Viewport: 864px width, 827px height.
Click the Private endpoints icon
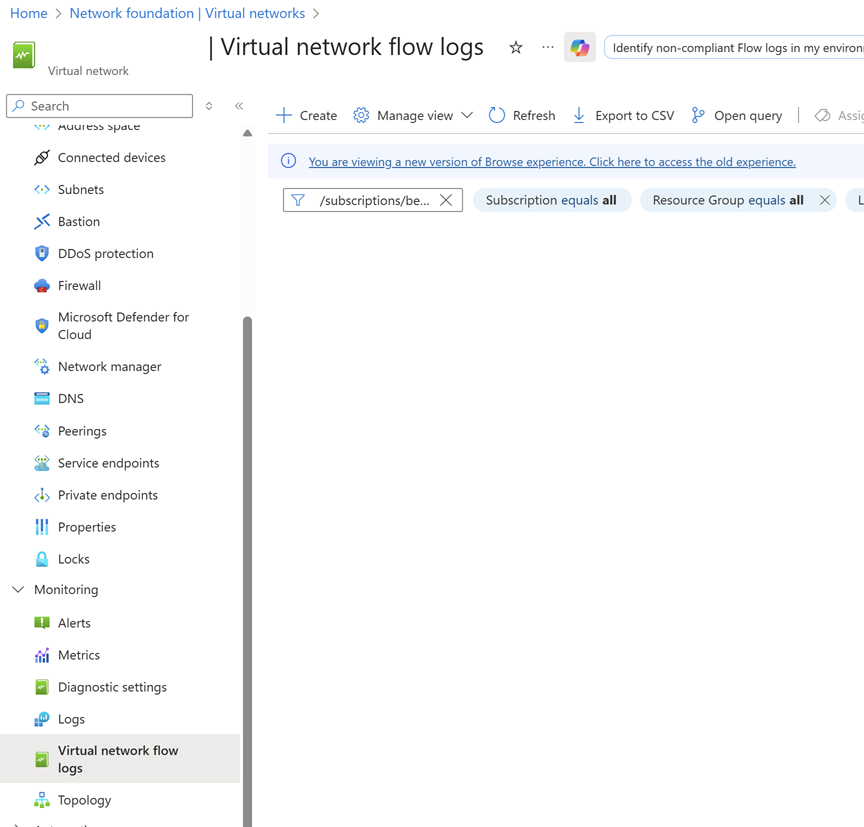pyautogui.click(x=42, y=495)
